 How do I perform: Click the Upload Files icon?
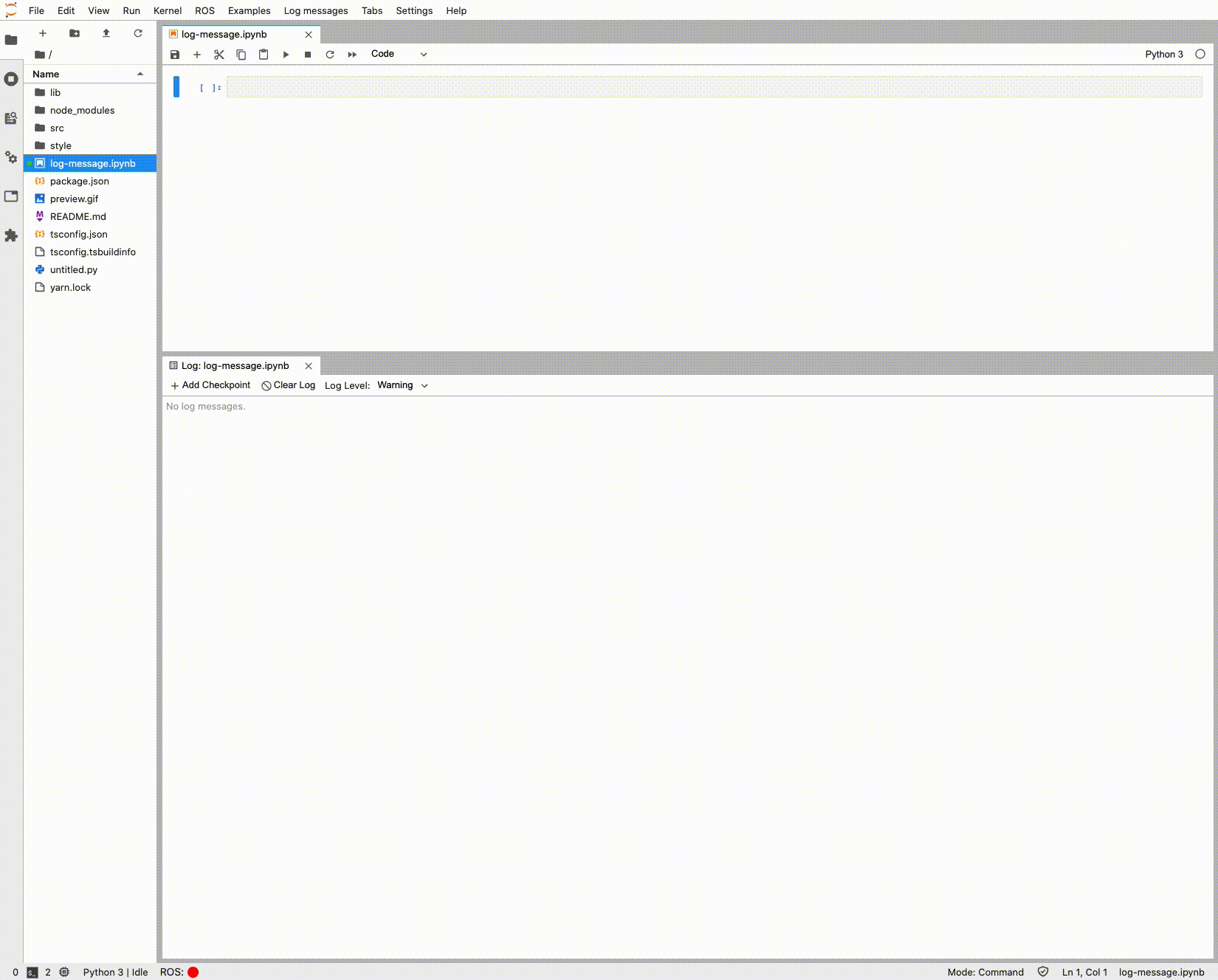click(x=106, y=33)
